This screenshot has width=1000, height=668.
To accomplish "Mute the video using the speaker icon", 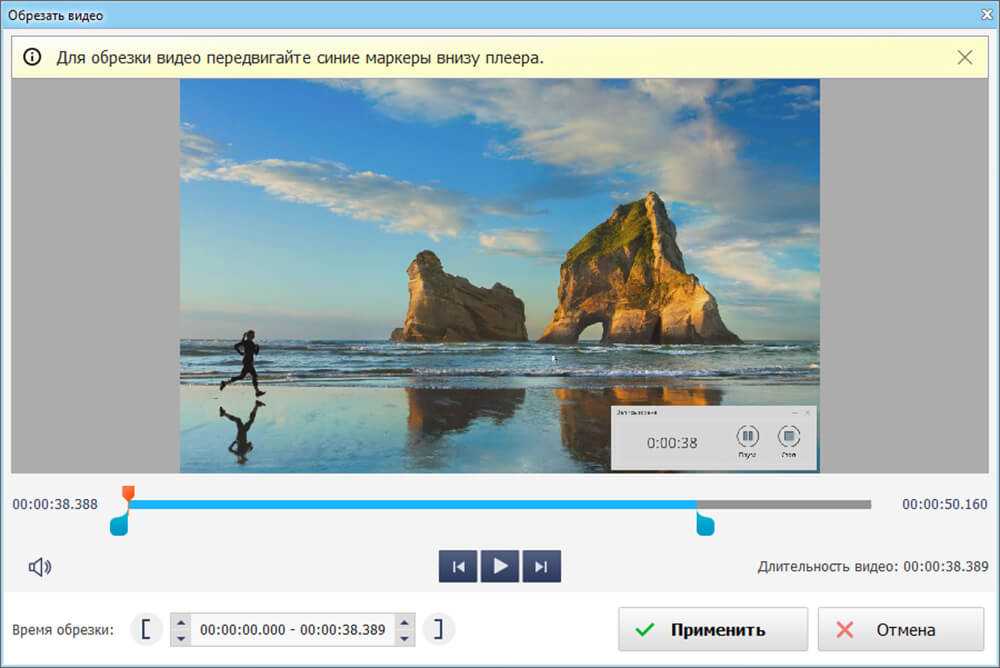I will coord(40,568).
